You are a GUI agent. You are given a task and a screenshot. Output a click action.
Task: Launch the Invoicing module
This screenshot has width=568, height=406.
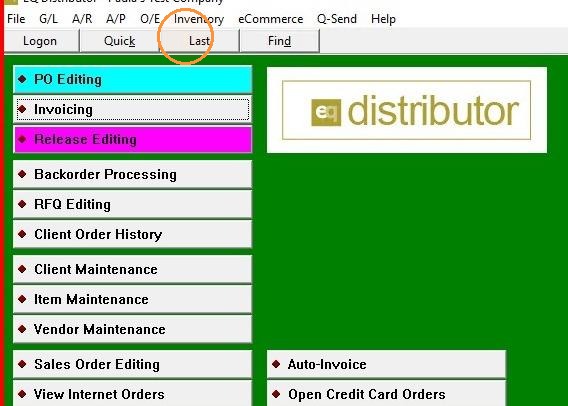point(133,109)
